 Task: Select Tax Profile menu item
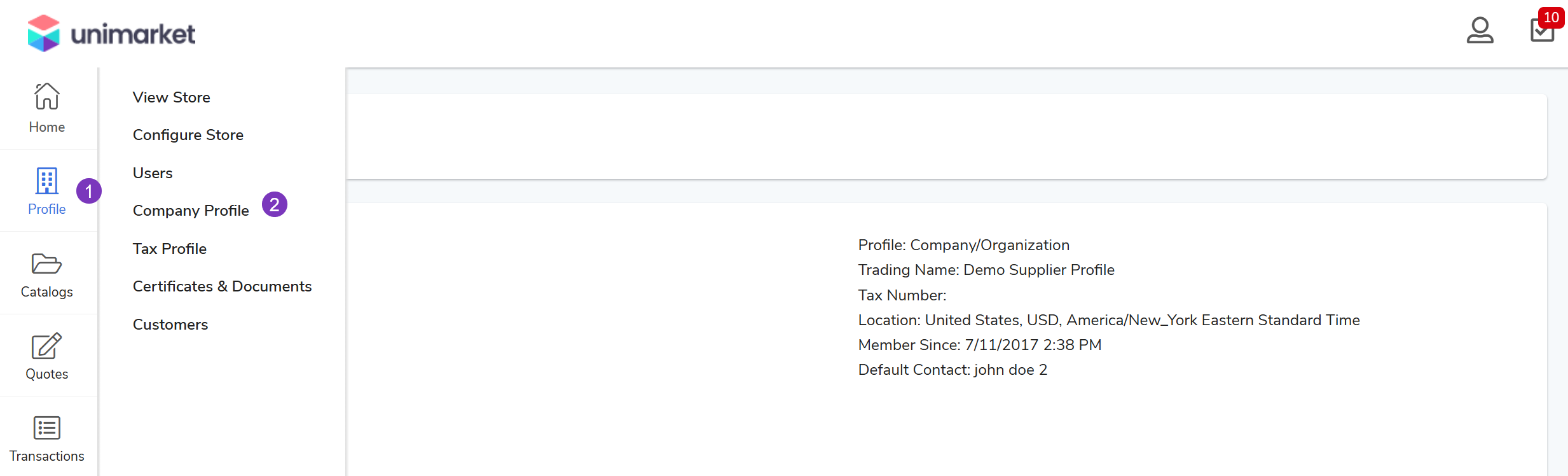(x=170, y=249)
